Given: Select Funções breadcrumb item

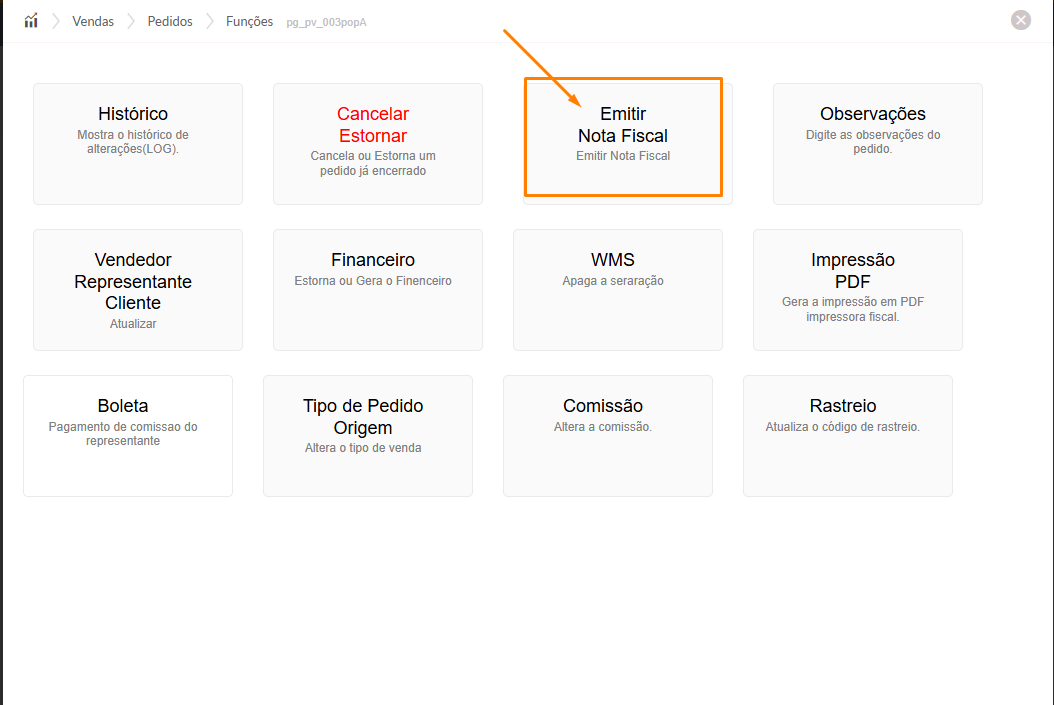Looking at the screenshot, I should click(249, 21).
